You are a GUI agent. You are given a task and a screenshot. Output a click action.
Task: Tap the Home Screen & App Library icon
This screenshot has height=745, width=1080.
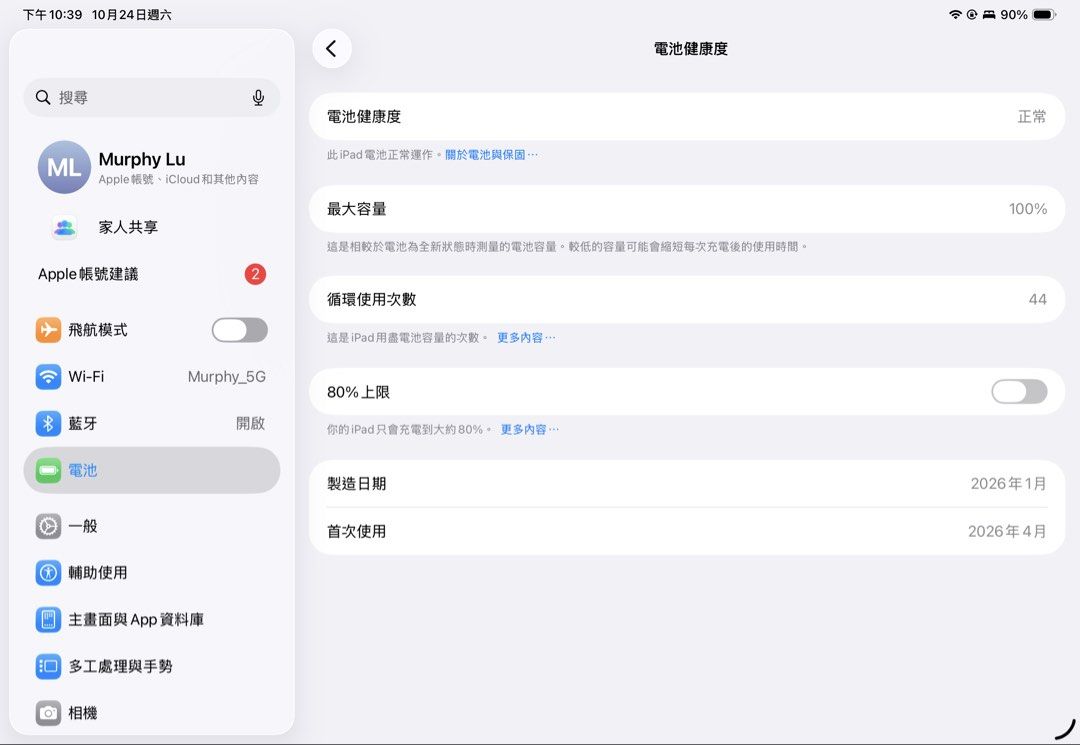[x=48, y=620]
